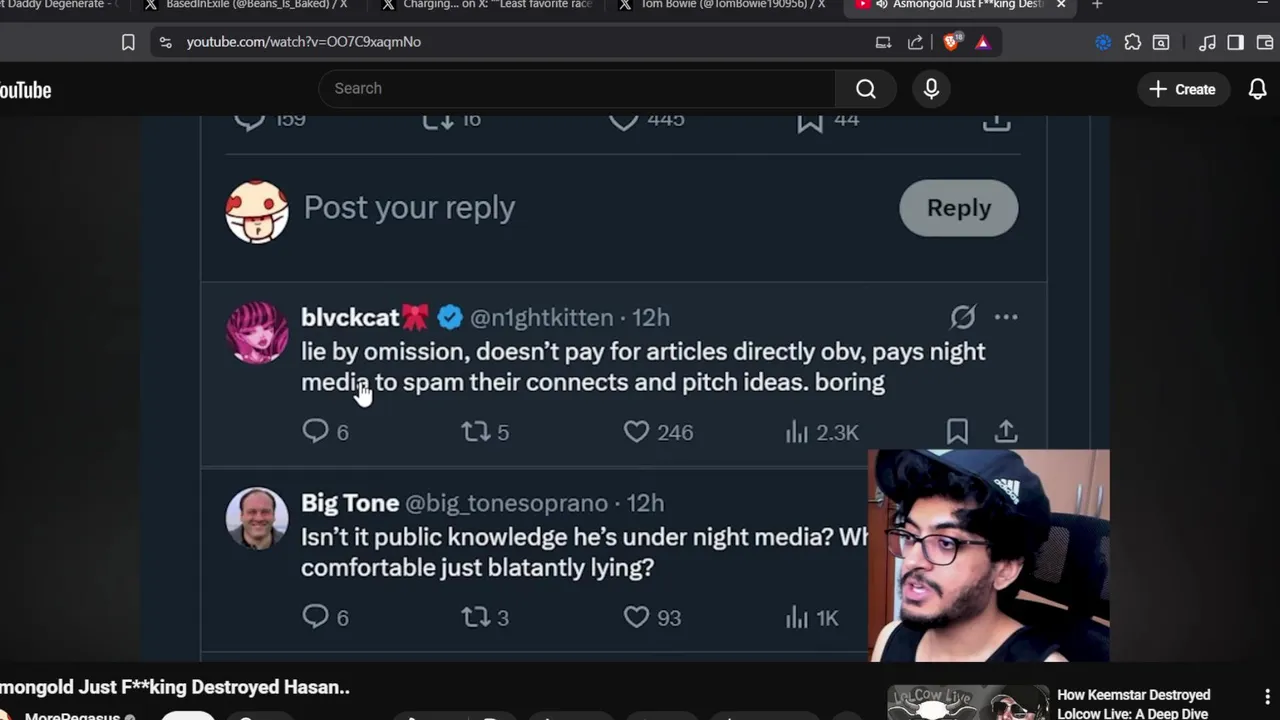Open YouTube notifications bell
This screenshot has height=720, width=1280.
1257,89
